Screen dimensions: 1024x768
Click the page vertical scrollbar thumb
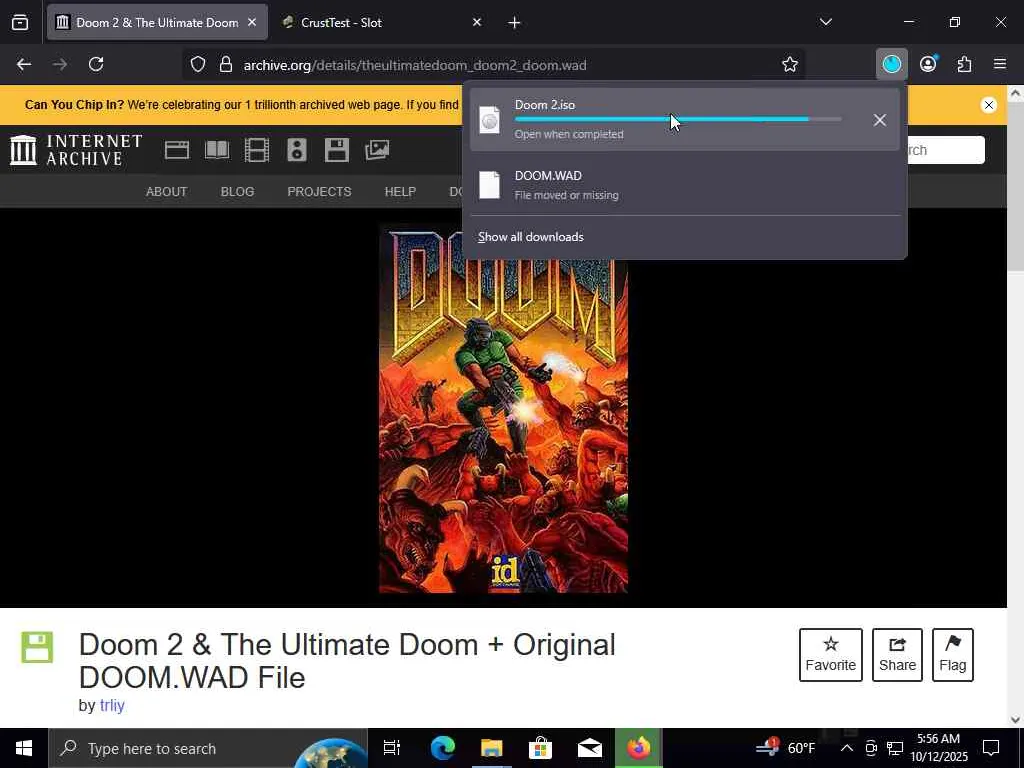[1015, 185]
